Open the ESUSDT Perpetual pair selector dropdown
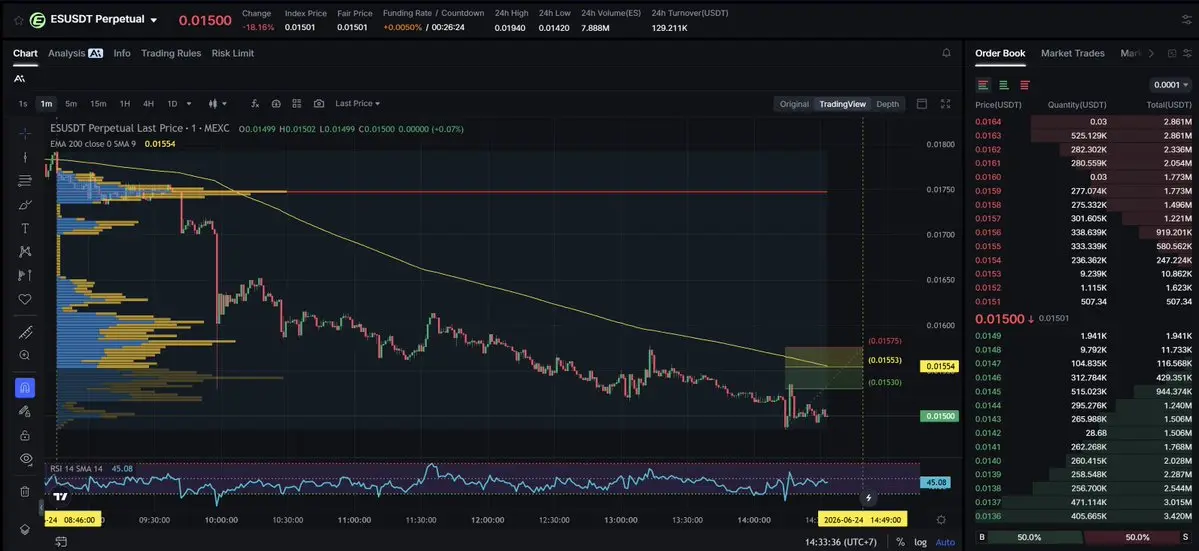The width and height of the screenshot is (1199, 551). pyautogui.click(x=154, y=21)
